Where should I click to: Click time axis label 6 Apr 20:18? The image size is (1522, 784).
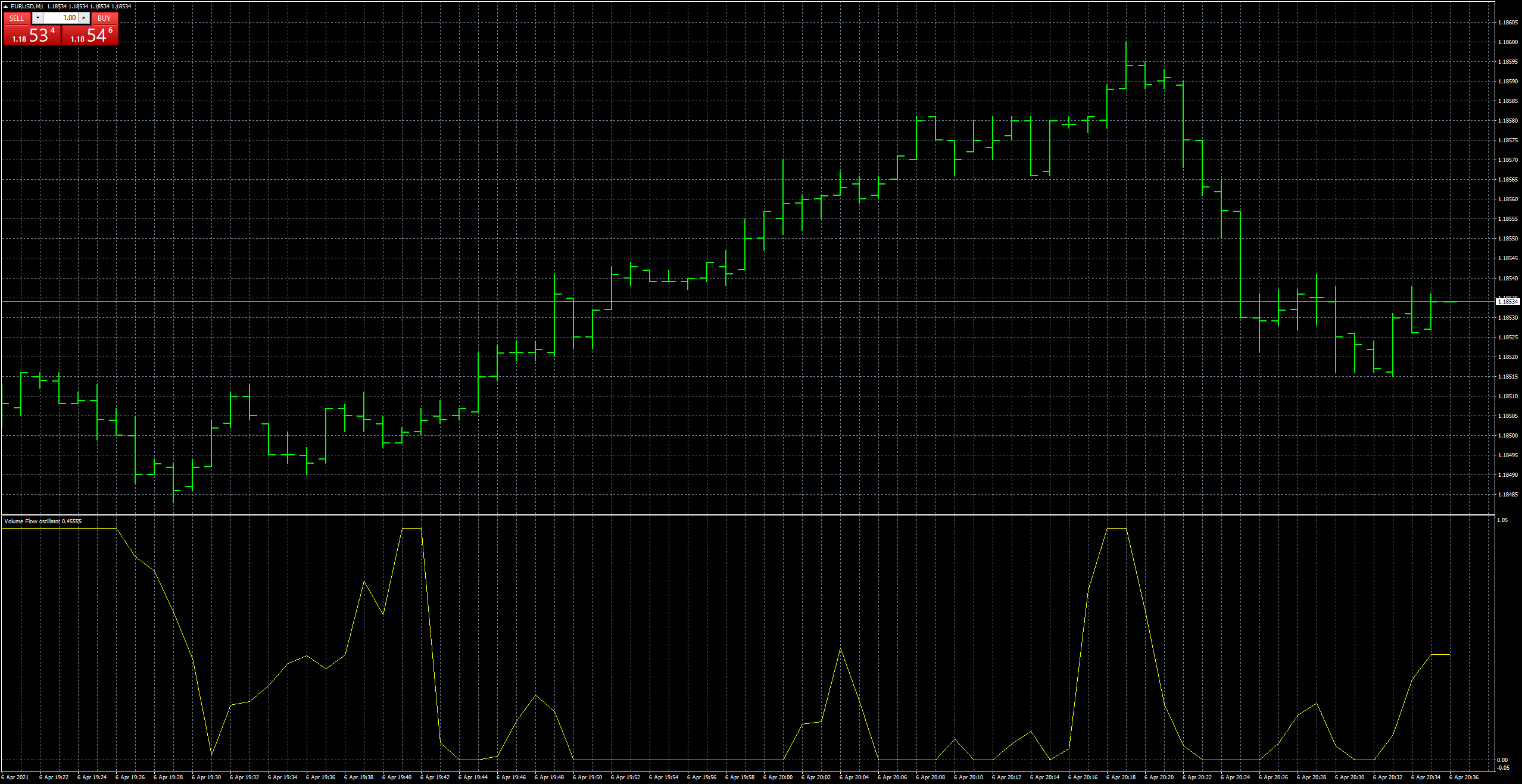[x=1121, y=777]
